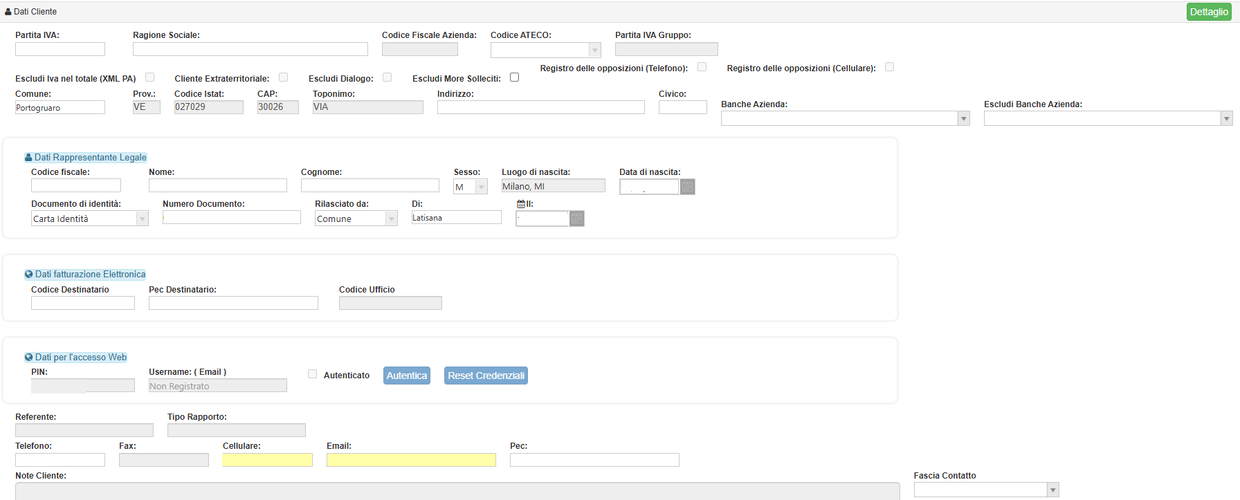Toggle Registro delle opposizioni (Cellulare) checkbox
The image size is (1240, 500).
[889, 67]
